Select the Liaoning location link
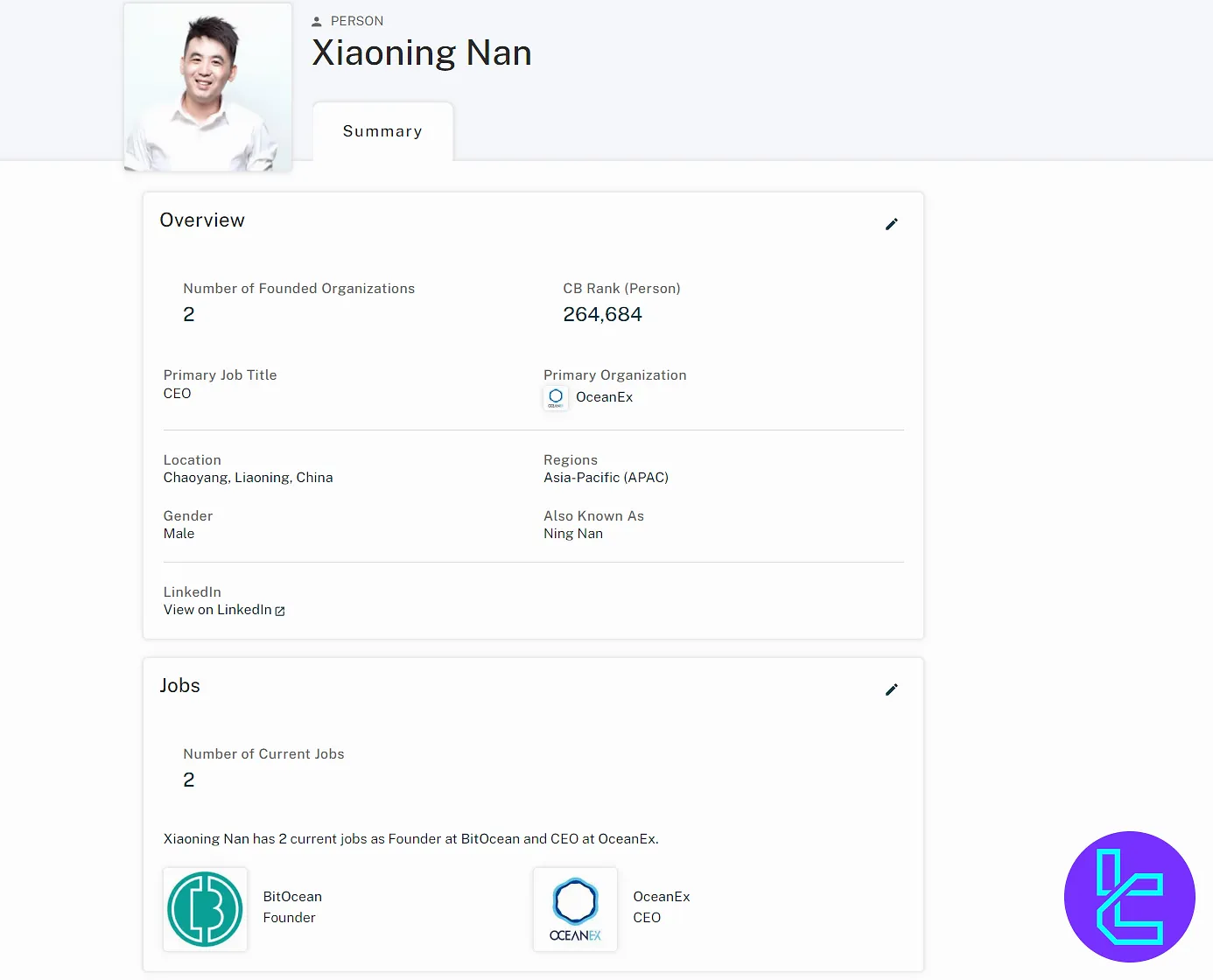This screenshot has height=980, width=1213. [x=262, y=478]
